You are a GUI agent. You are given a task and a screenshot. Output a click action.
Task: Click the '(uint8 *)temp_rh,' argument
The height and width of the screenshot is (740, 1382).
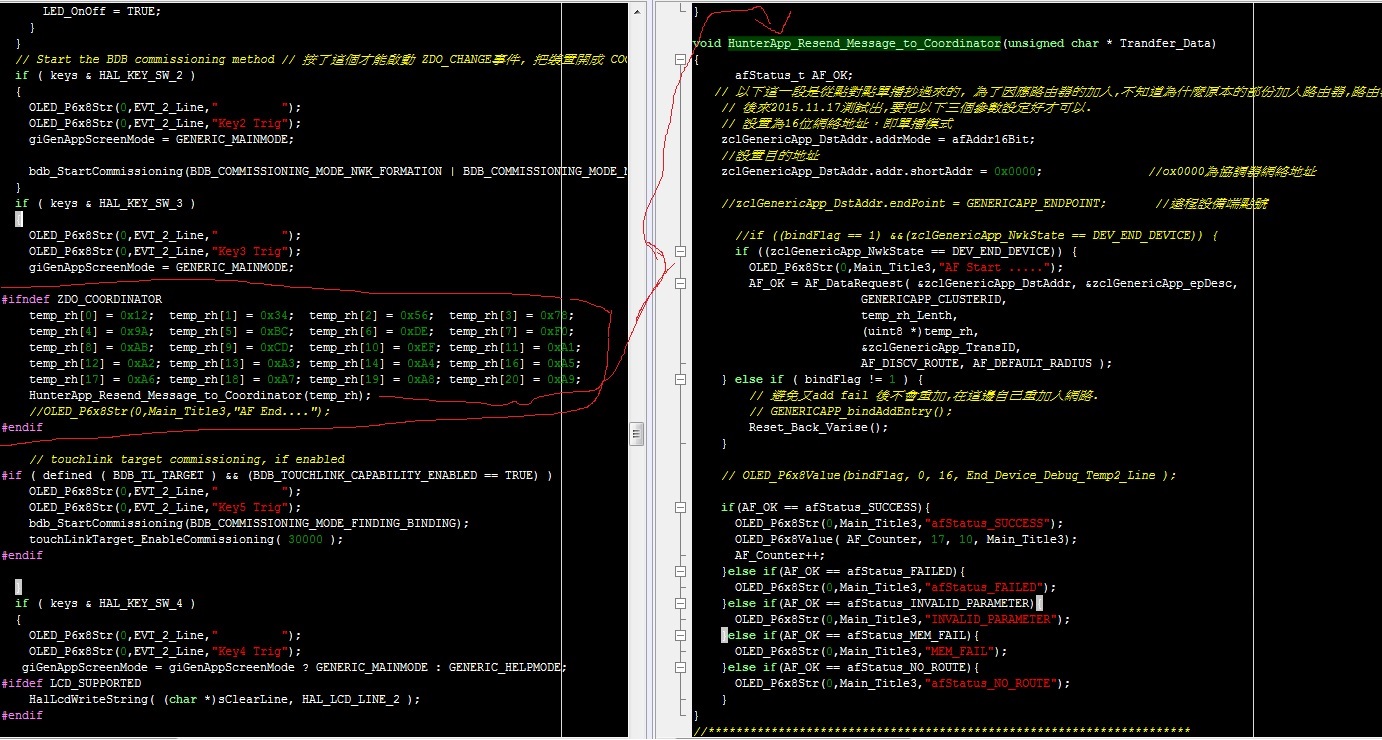(920, 331)
